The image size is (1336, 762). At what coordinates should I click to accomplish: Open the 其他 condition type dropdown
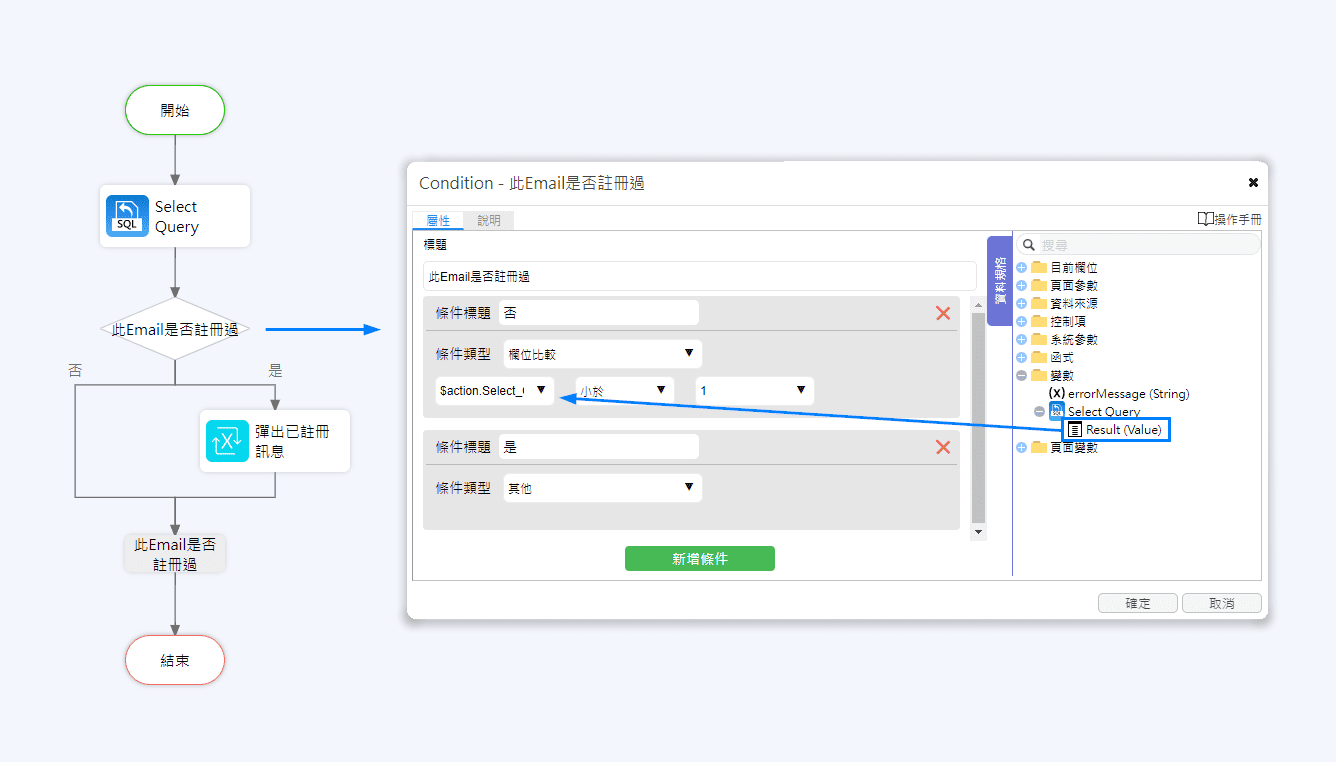click(x=603, y=488)
